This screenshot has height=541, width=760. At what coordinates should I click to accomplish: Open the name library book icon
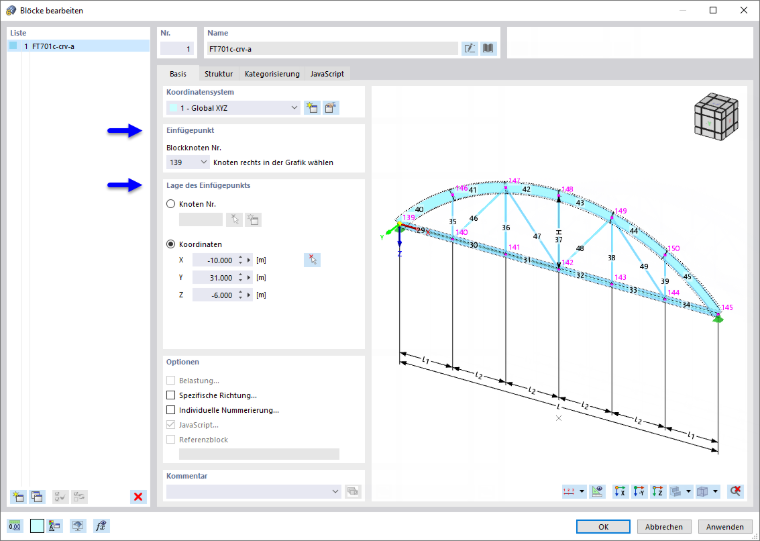489,48
